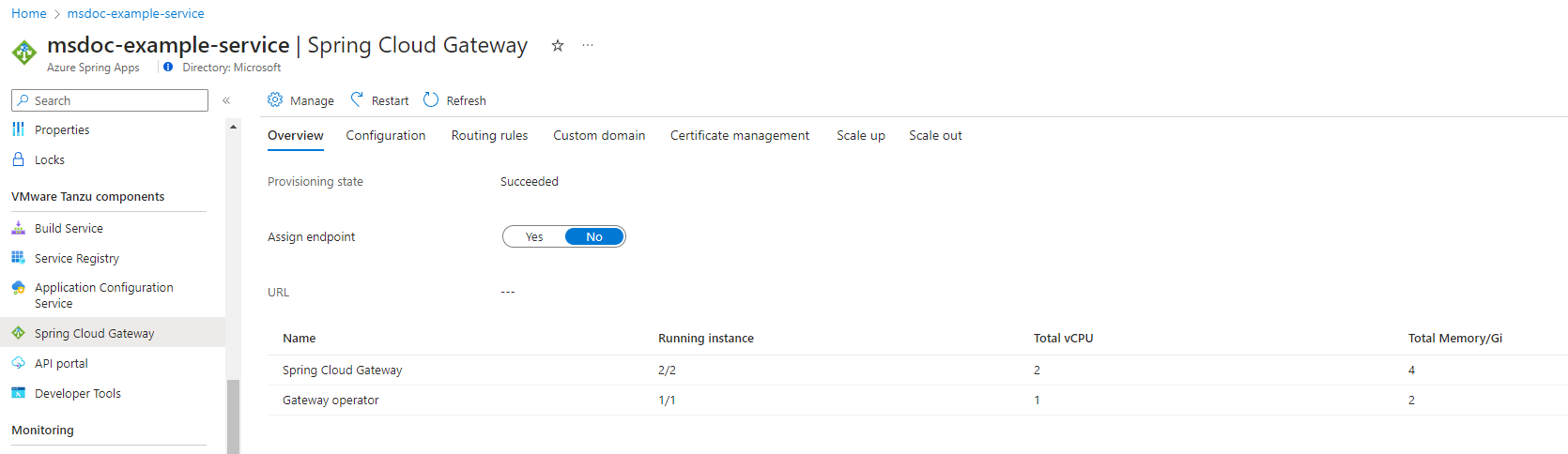Screen dimensions: 1568x454
Task: Open API portal sidebar item
Action: pyautogui.click(x=61, y=363)
